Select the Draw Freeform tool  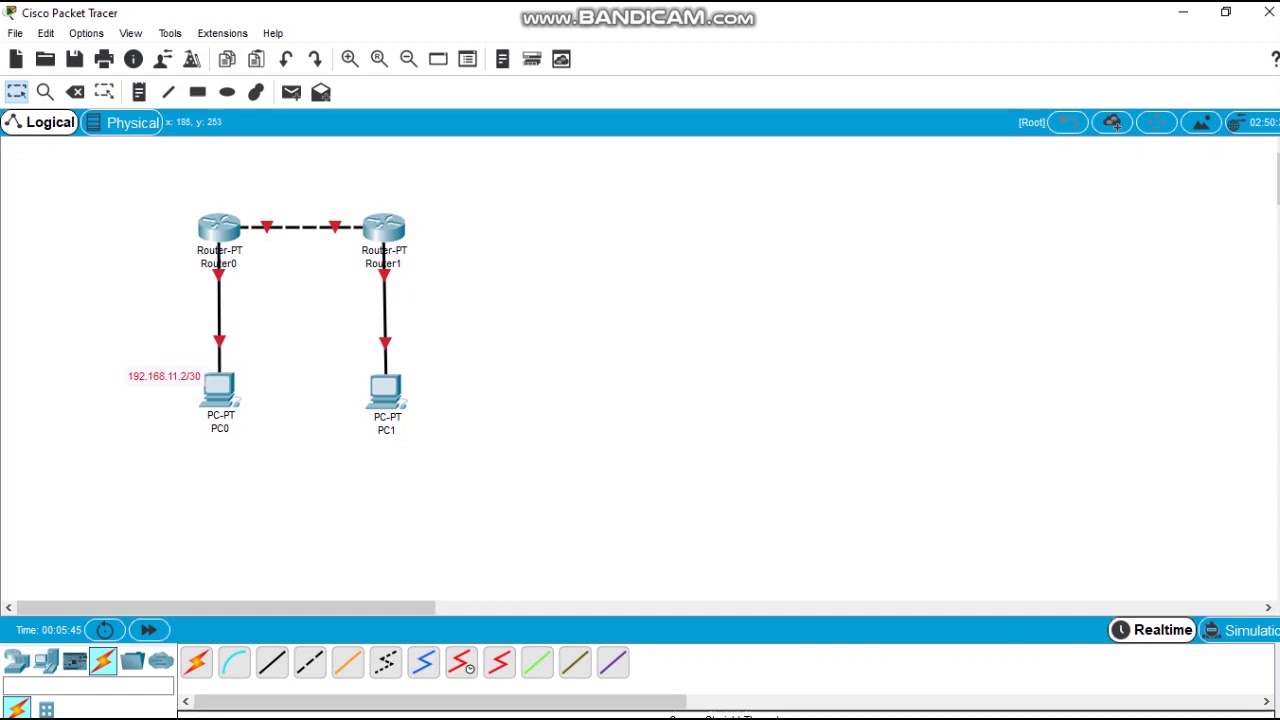pos(256,92)
